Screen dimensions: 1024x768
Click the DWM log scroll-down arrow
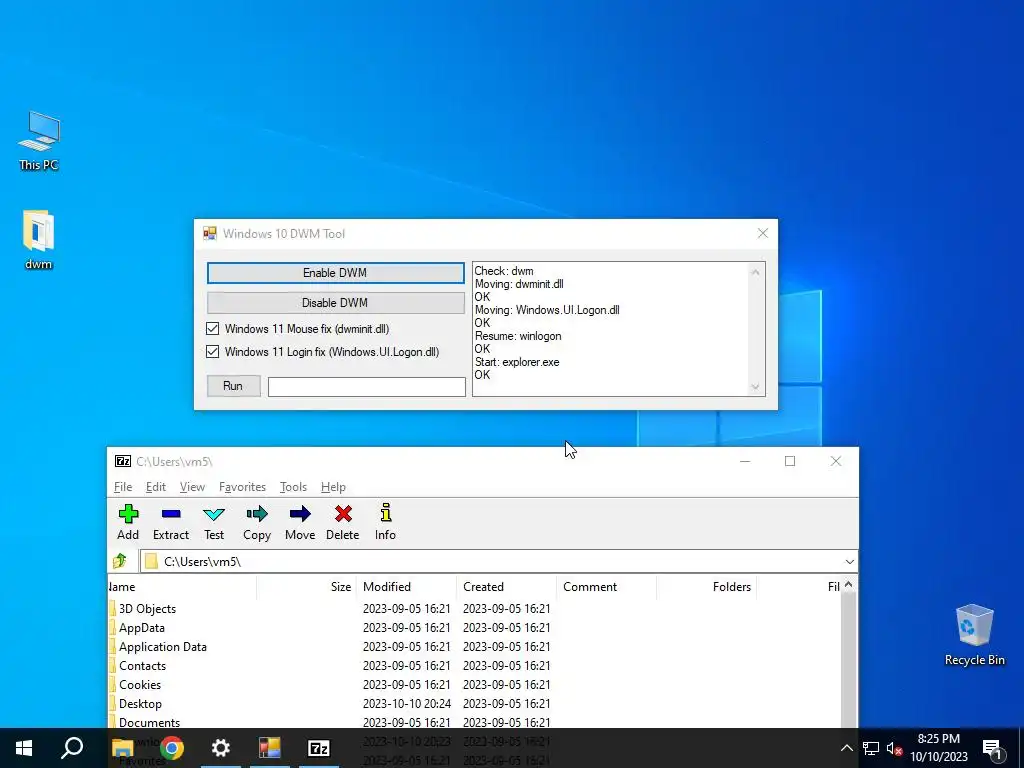(x=756, y=387)
